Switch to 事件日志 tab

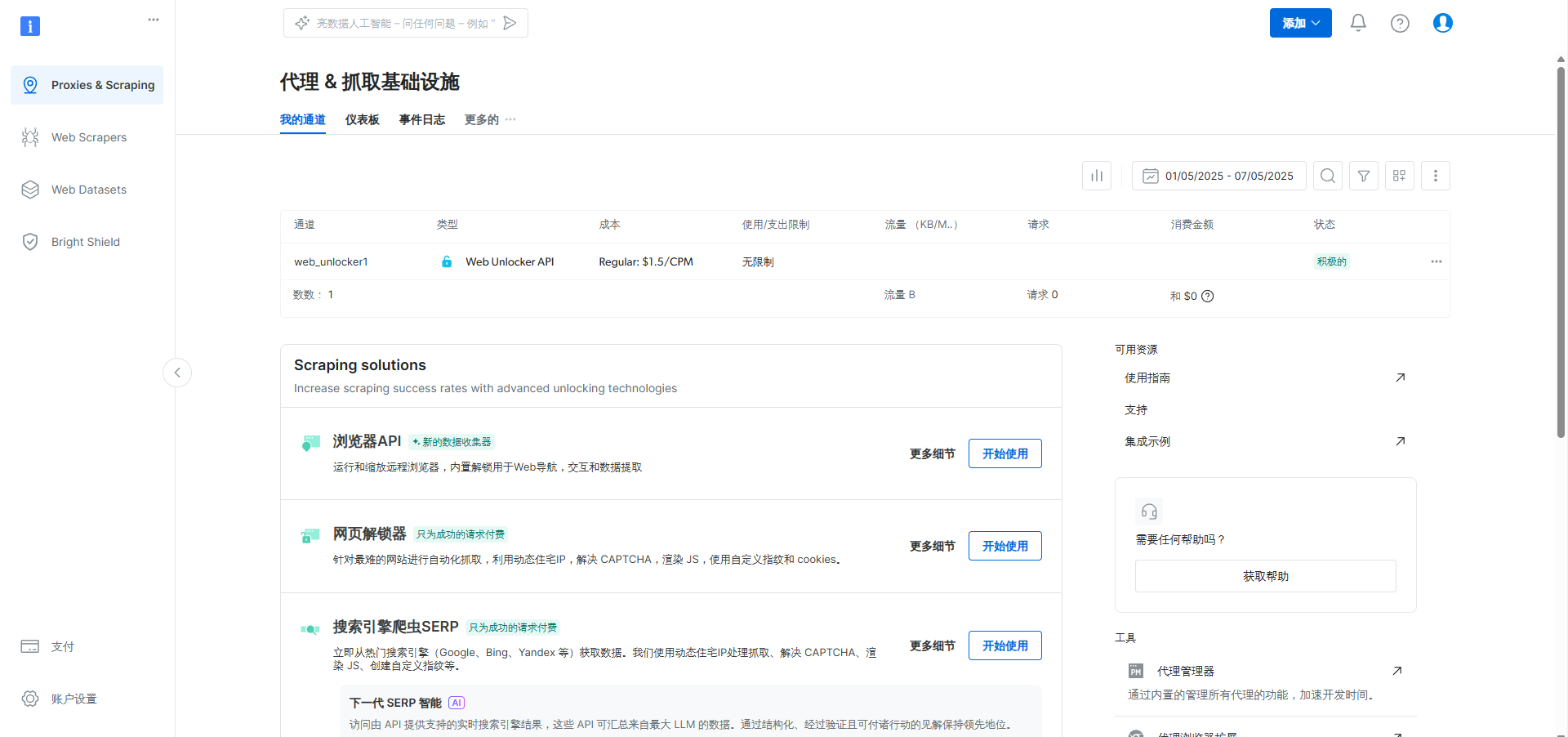422,119
